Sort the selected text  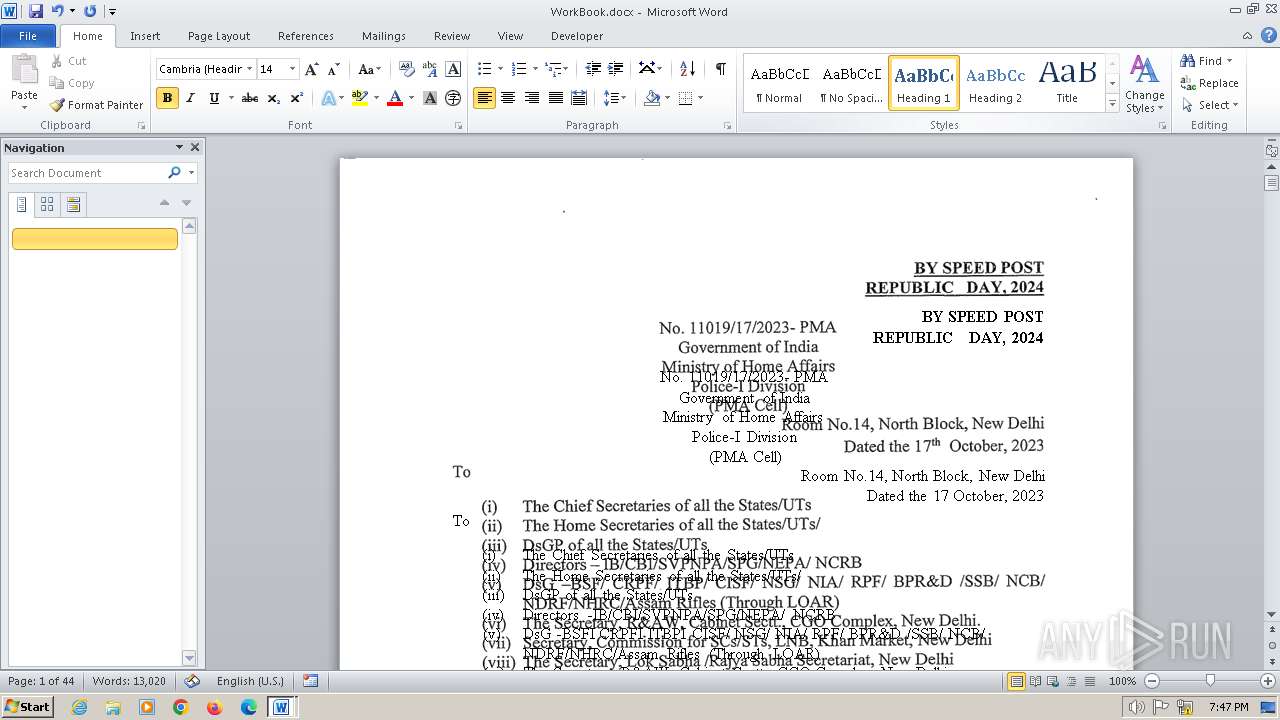click(687, 69)
